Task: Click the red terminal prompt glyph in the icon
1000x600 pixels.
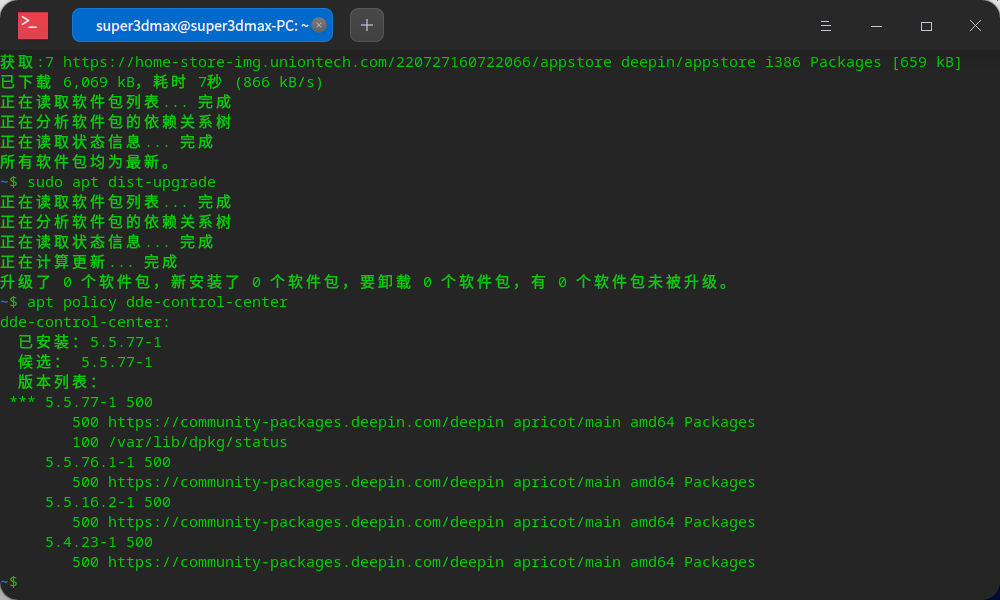Action: (x=28, y=24)
